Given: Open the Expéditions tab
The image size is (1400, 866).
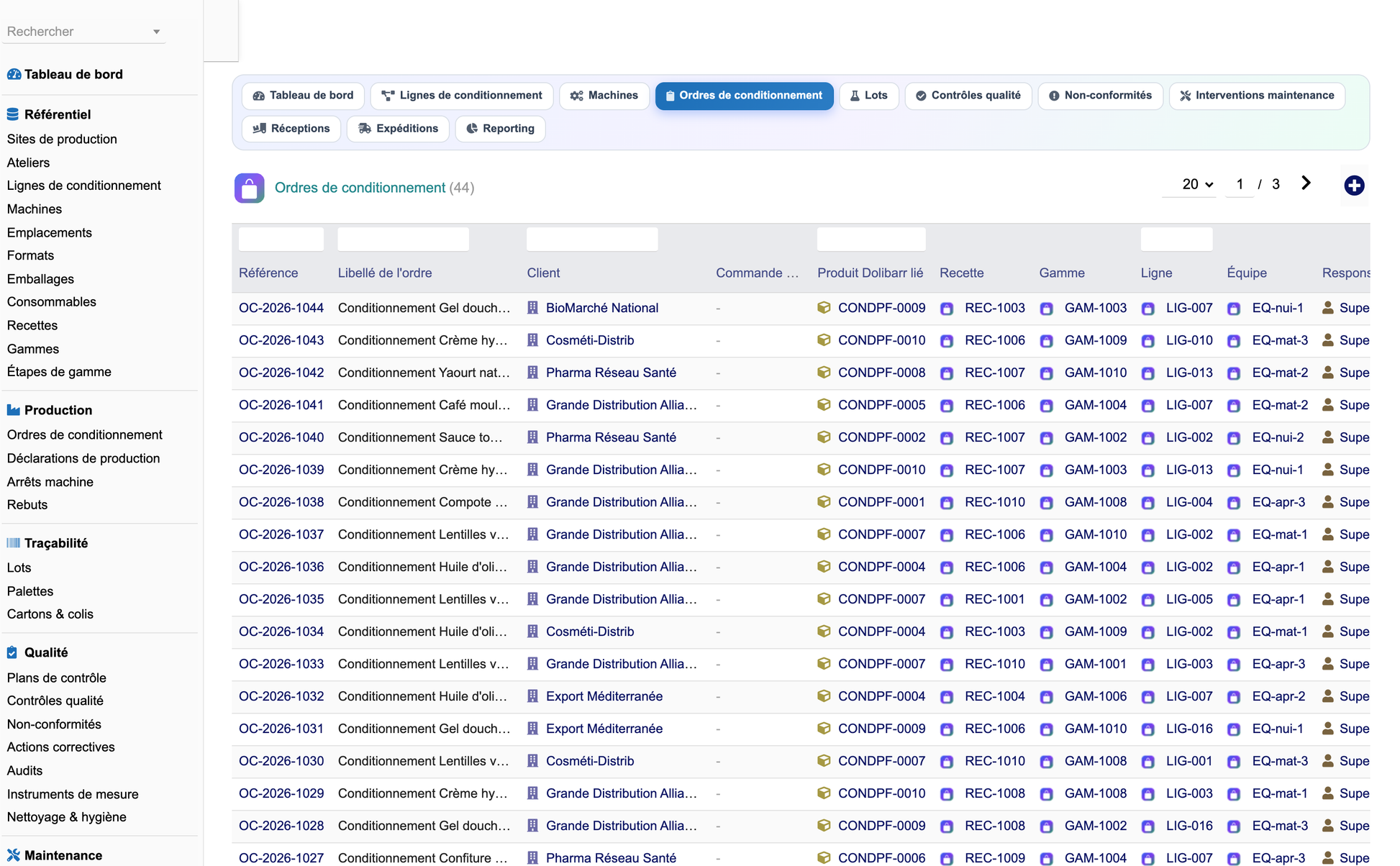Looking at the screenshot, I should (398, 129).
